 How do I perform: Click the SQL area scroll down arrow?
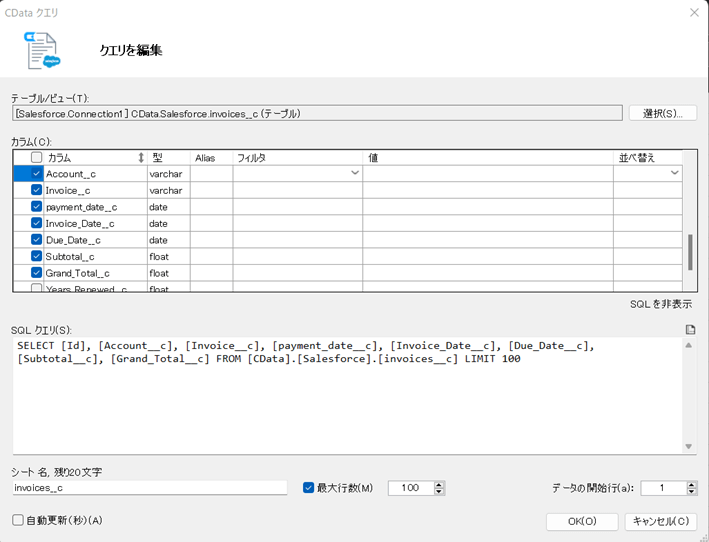[689, 446]
